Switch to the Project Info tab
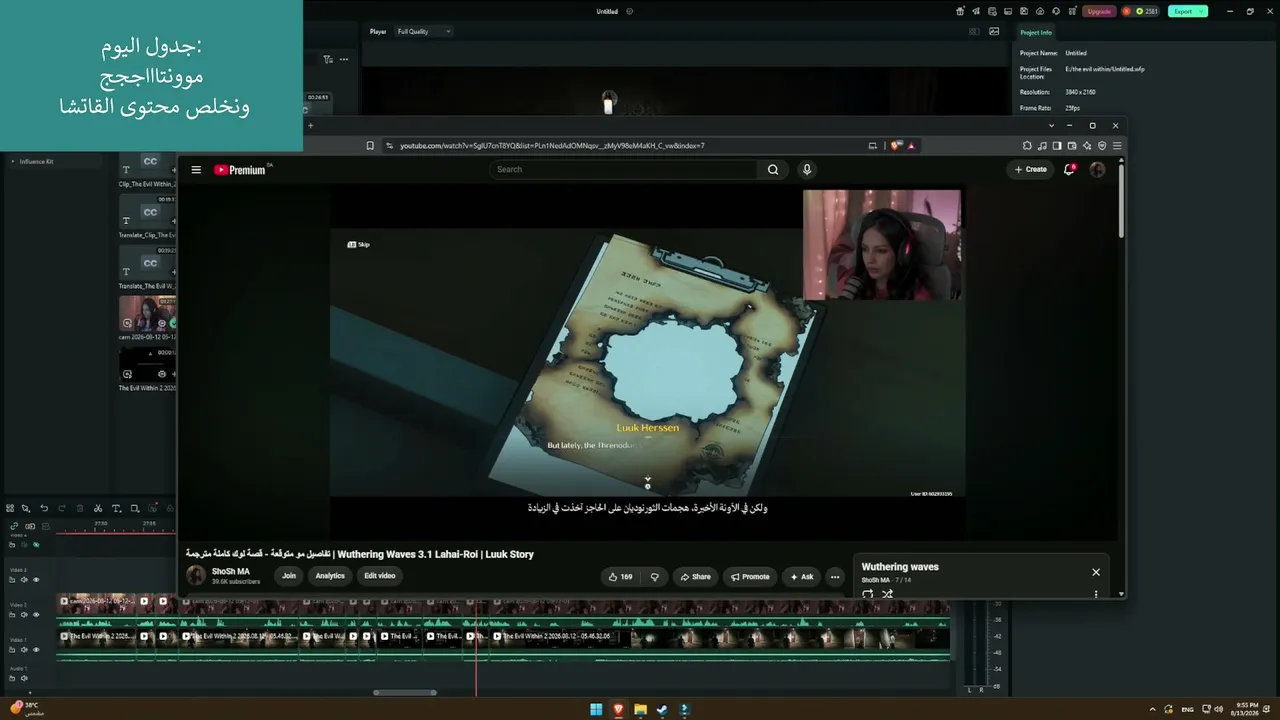 1036,33
